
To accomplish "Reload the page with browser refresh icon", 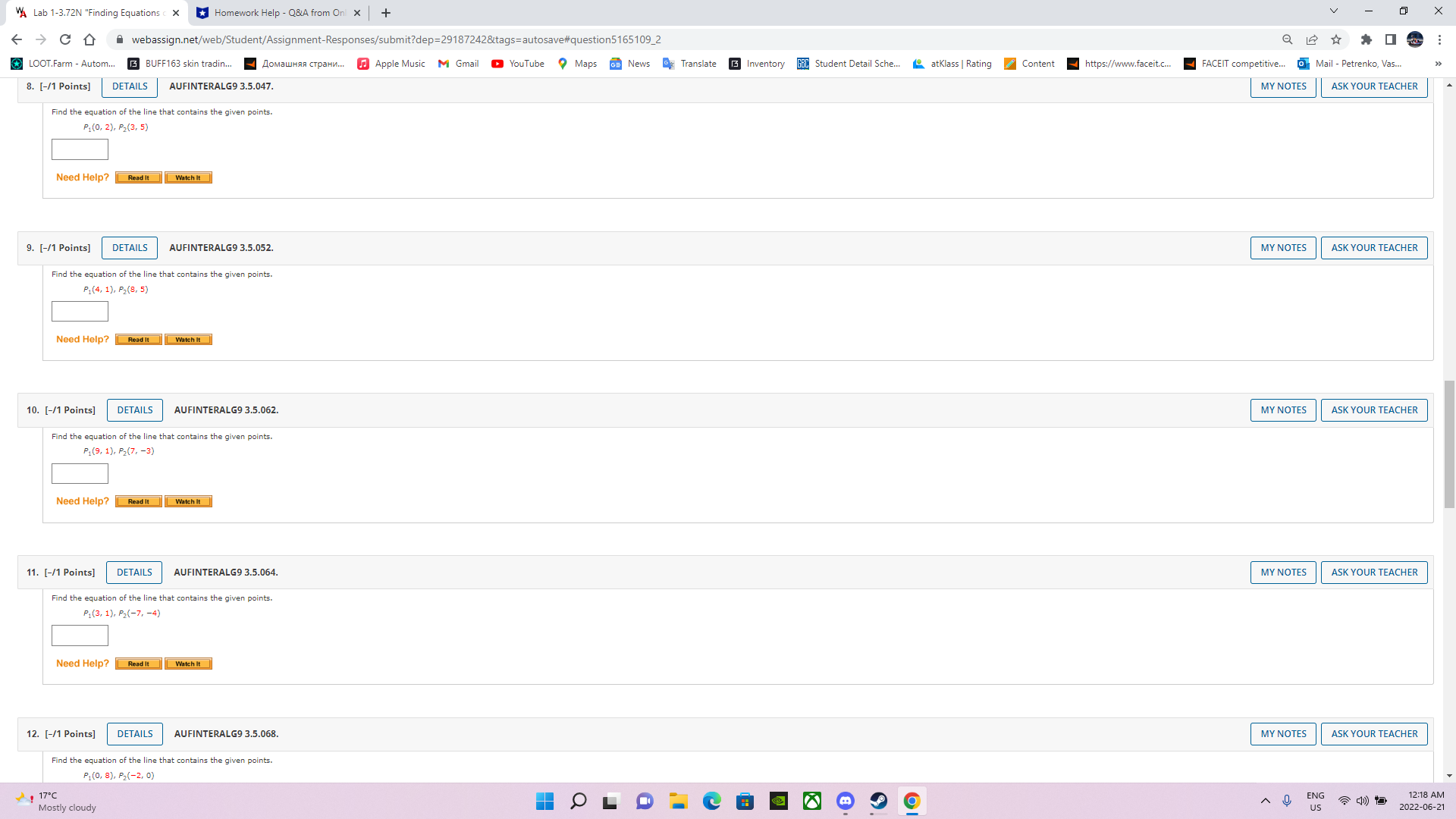I will click(x=65, y=39).
